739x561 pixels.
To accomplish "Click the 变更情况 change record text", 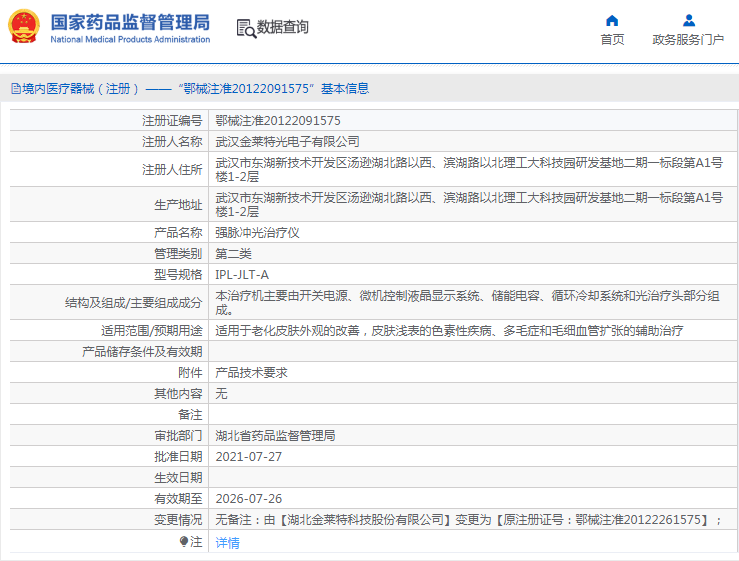I will click(468, 520).
